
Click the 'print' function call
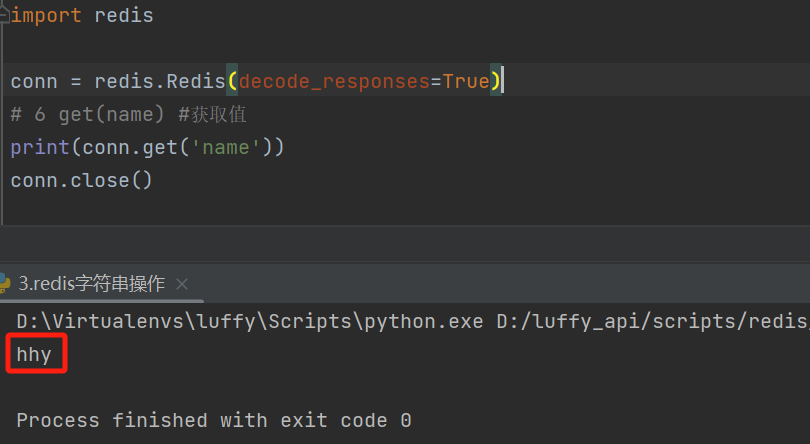click(40, 147)
